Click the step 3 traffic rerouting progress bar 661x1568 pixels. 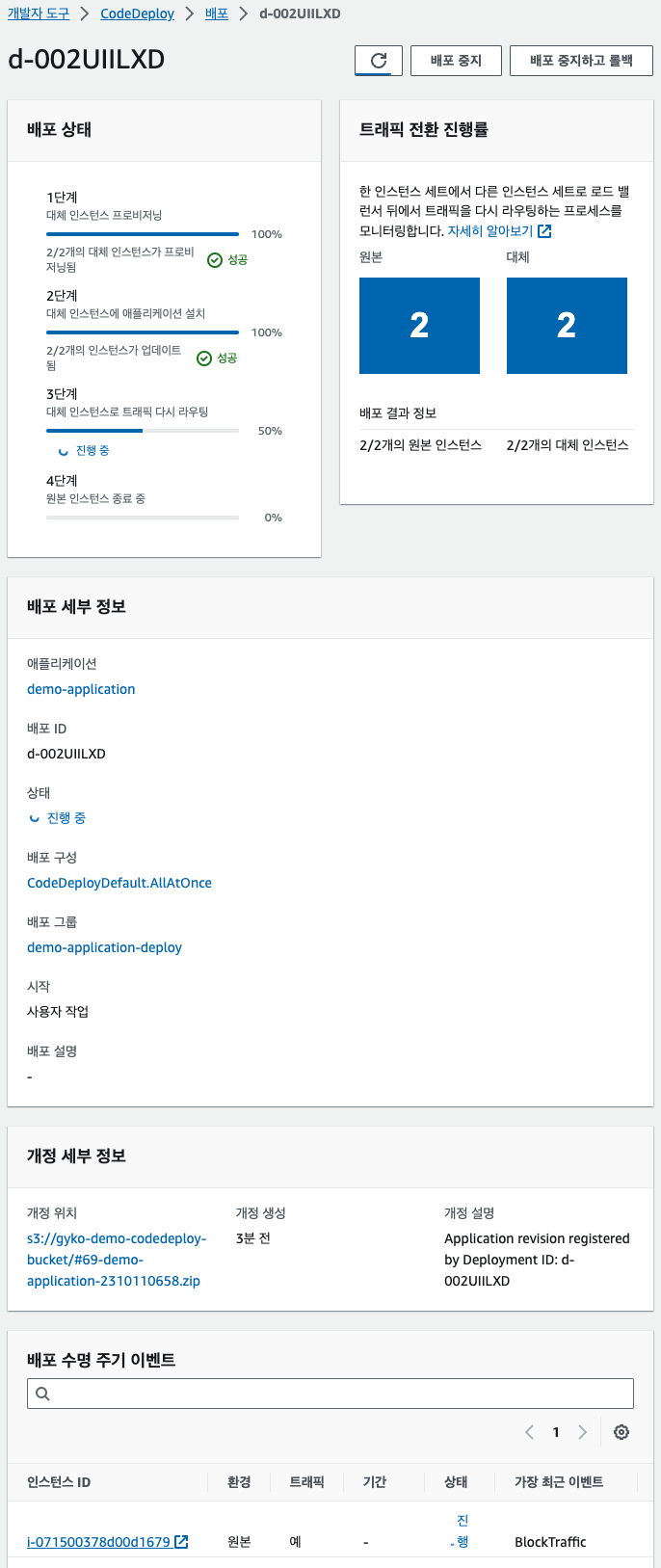(143, 431)
